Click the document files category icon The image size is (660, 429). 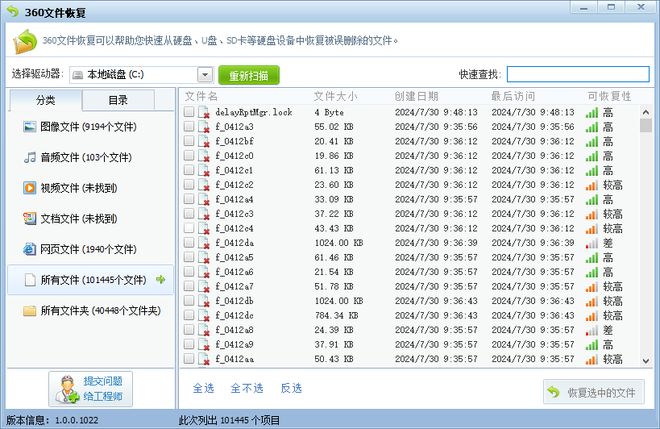30,218
